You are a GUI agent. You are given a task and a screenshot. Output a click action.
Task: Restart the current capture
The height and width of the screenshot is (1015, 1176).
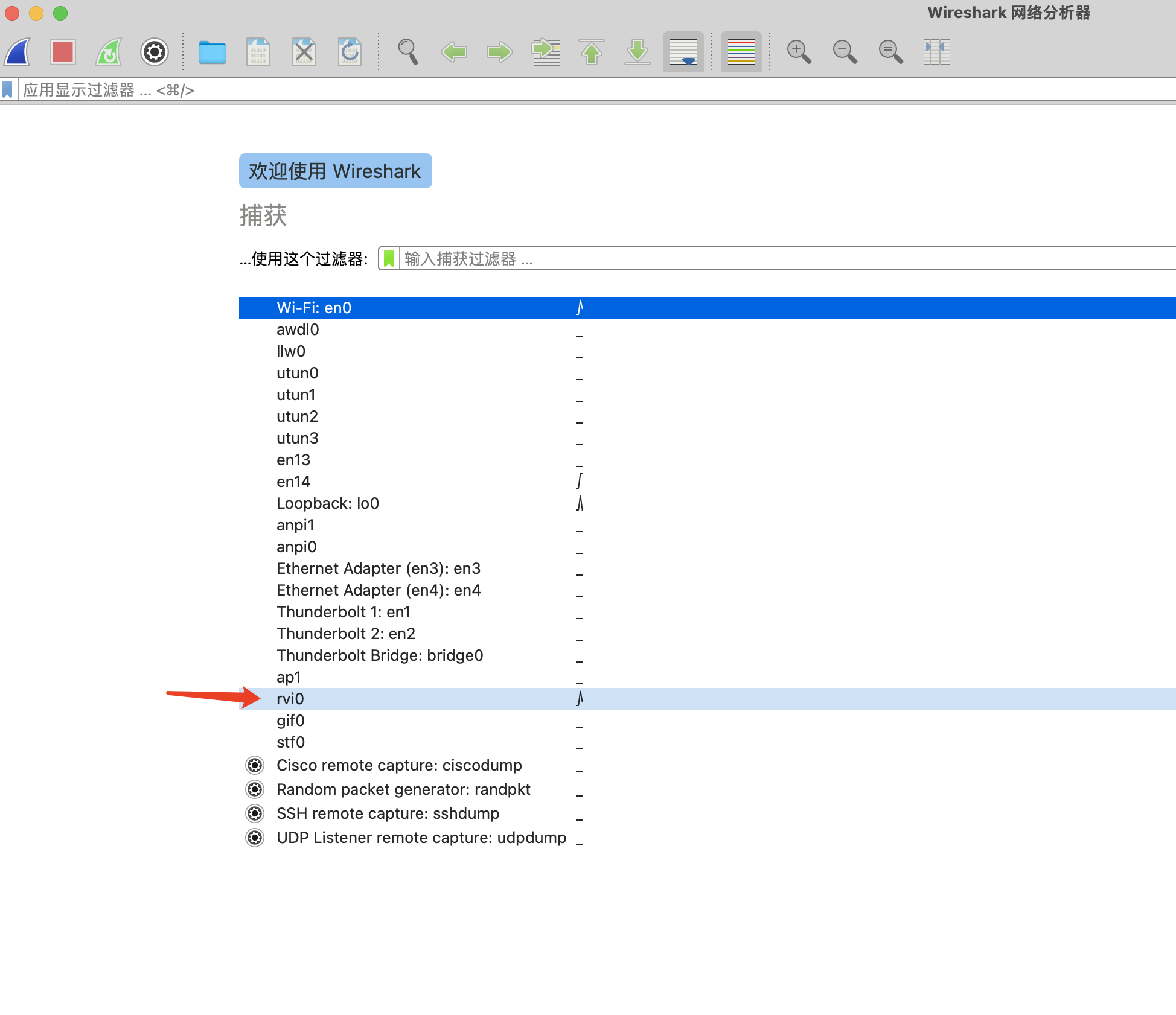[x=109, y=52]
